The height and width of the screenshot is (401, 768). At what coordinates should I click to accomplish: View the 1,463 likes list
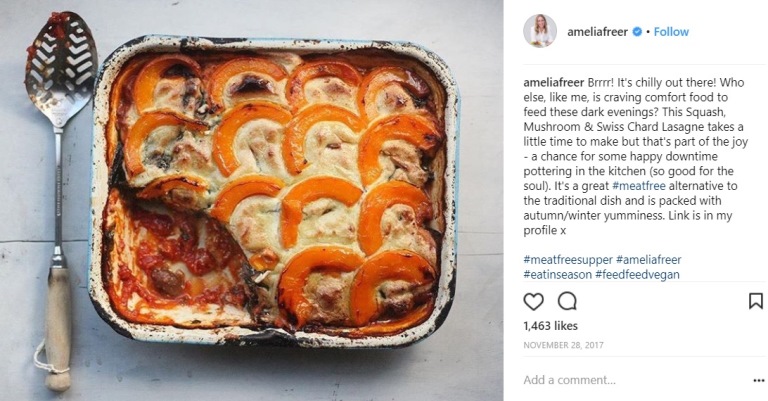coord(551,326)
